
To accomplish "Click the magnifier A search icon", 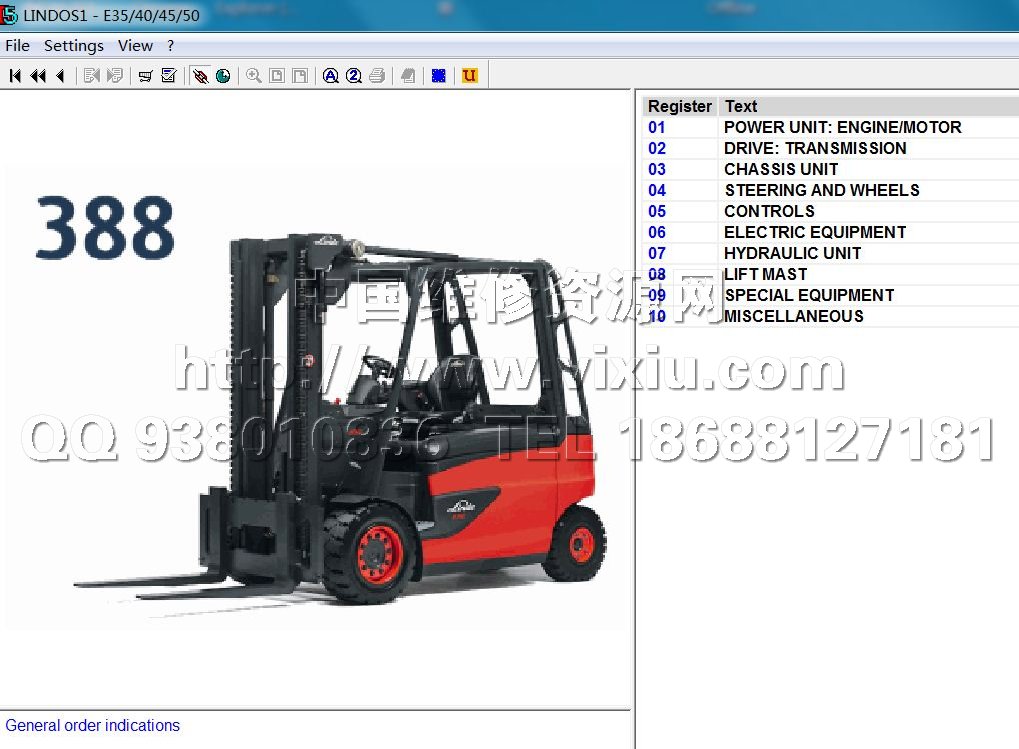I will (x=331, y=76).
